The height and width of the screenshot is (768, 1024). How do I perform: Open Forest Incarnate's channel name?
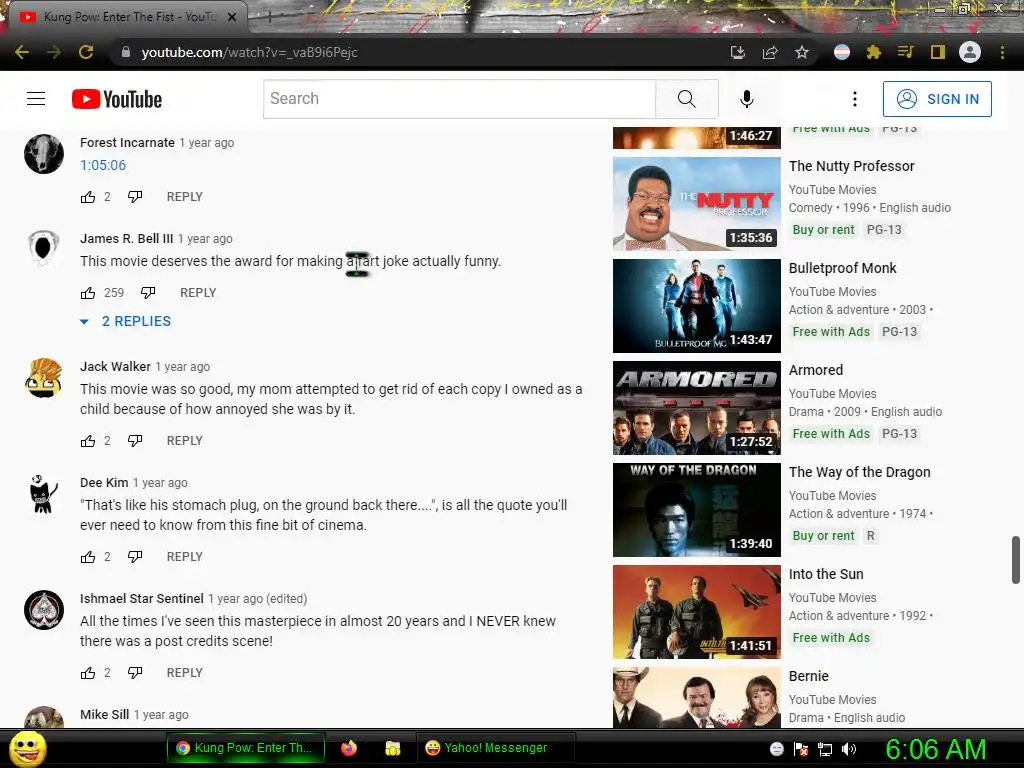[127, 142]
